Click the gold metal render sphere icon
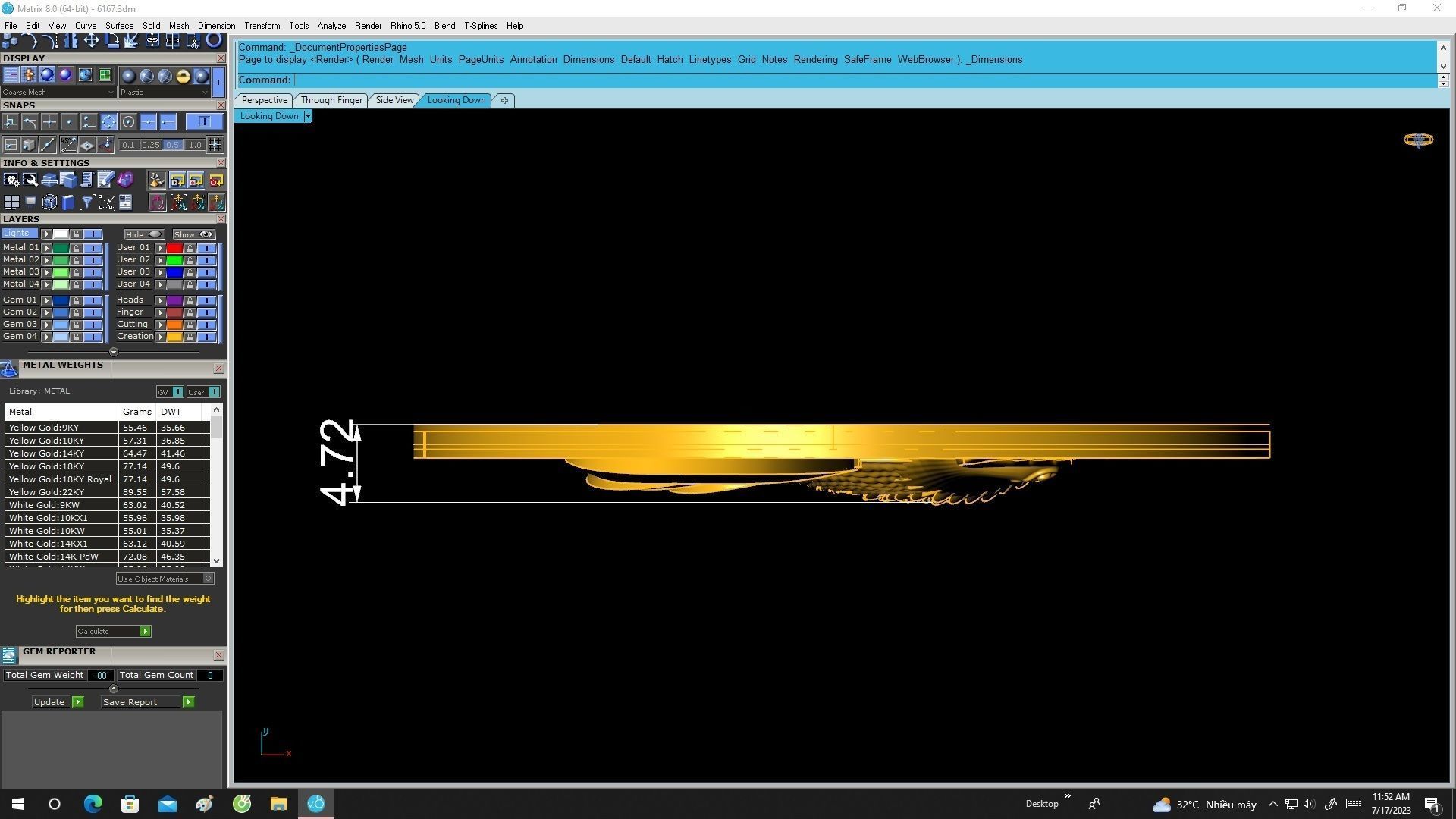This screenshot has height=819, width=1456. tap(183, 75)
